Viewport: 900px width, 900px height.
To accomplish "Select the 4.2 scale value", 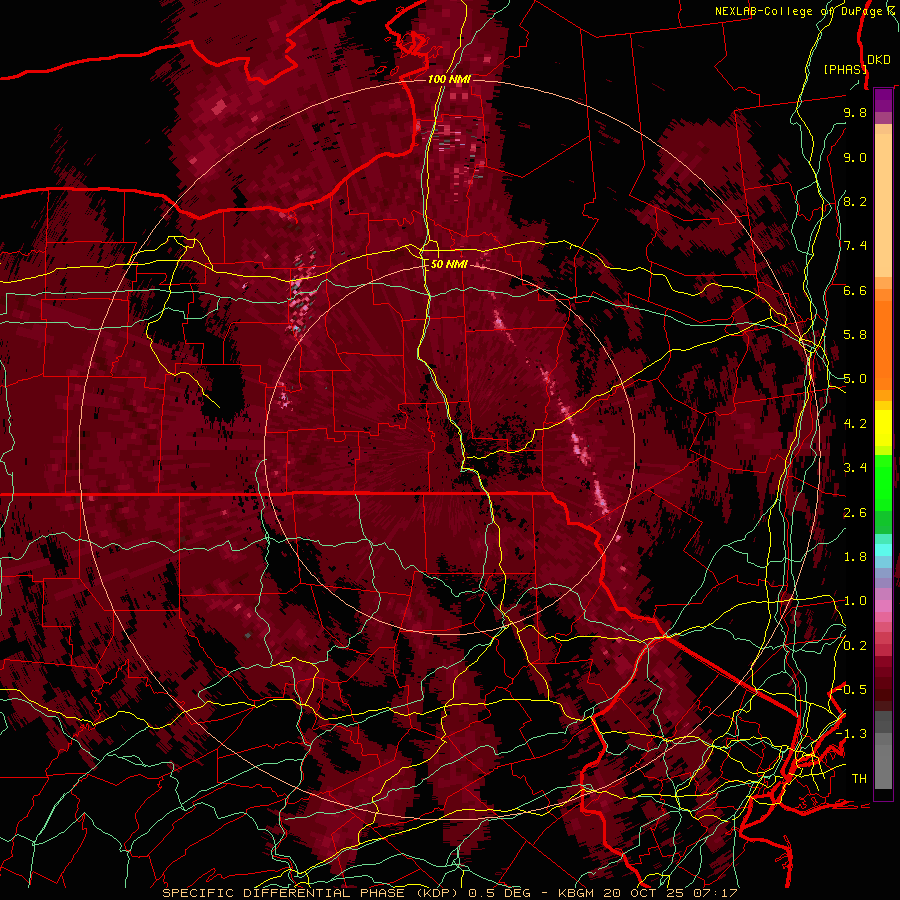I will coord(855,424).
